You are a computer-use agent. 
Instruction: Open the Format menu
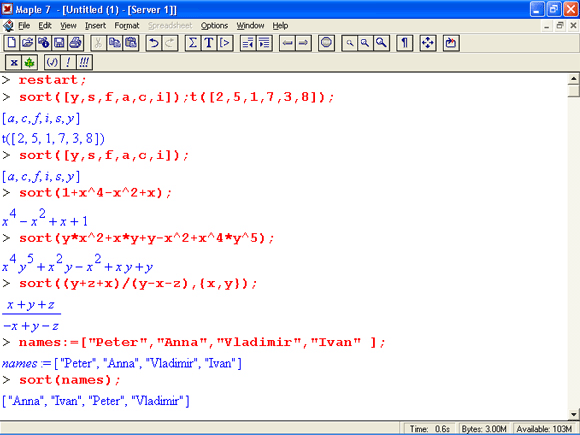(127, 26)
